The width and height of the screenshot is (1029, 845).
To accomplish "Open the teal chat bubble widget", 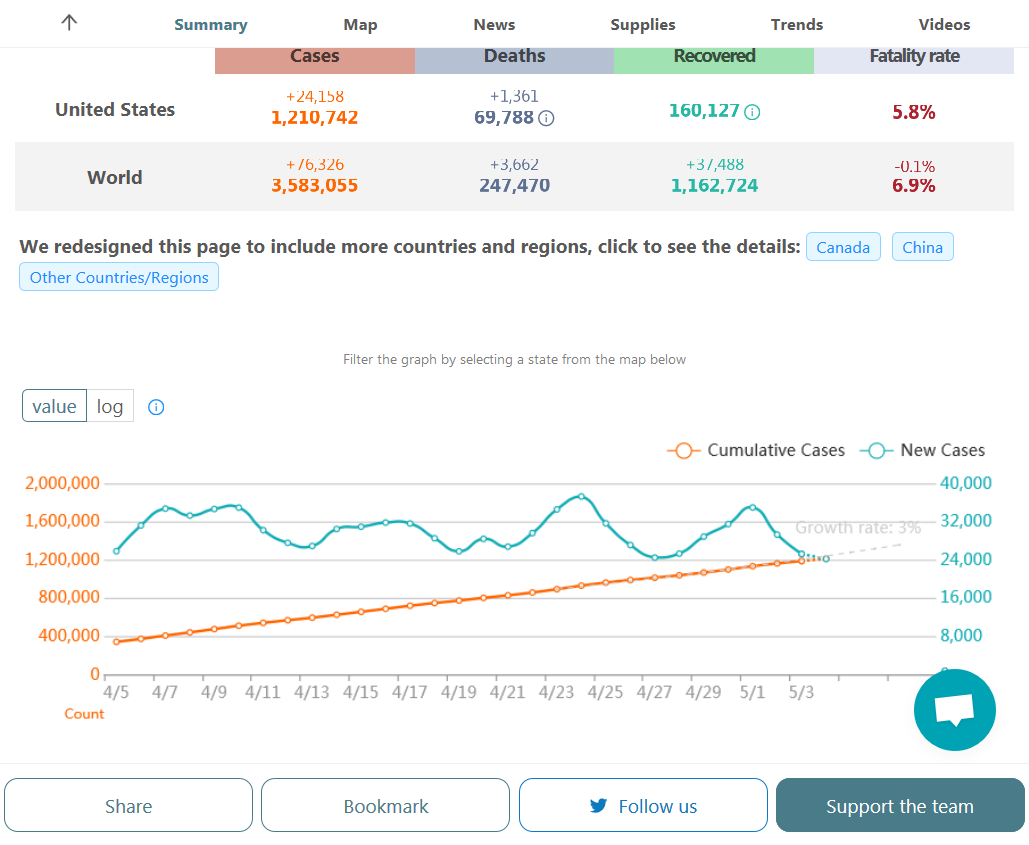I will 954,709.
